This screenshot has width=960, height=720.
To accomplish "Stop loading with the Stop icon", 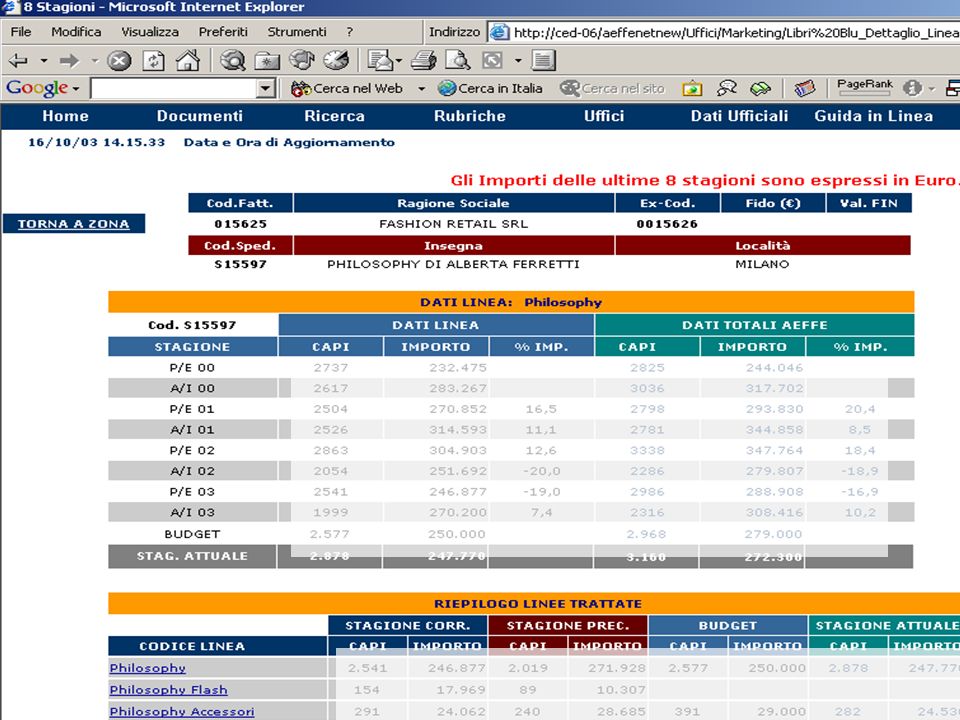I will coord(119,61).
